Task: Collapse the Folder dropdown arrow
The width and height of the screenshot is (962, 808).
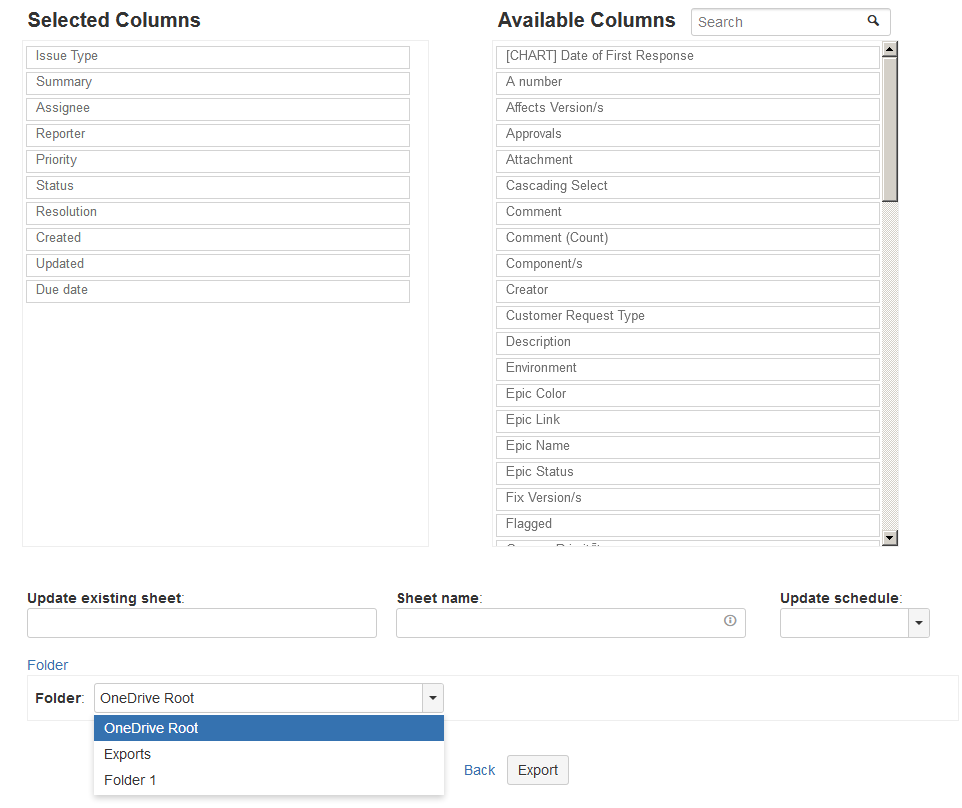Action: coord(432,698)
